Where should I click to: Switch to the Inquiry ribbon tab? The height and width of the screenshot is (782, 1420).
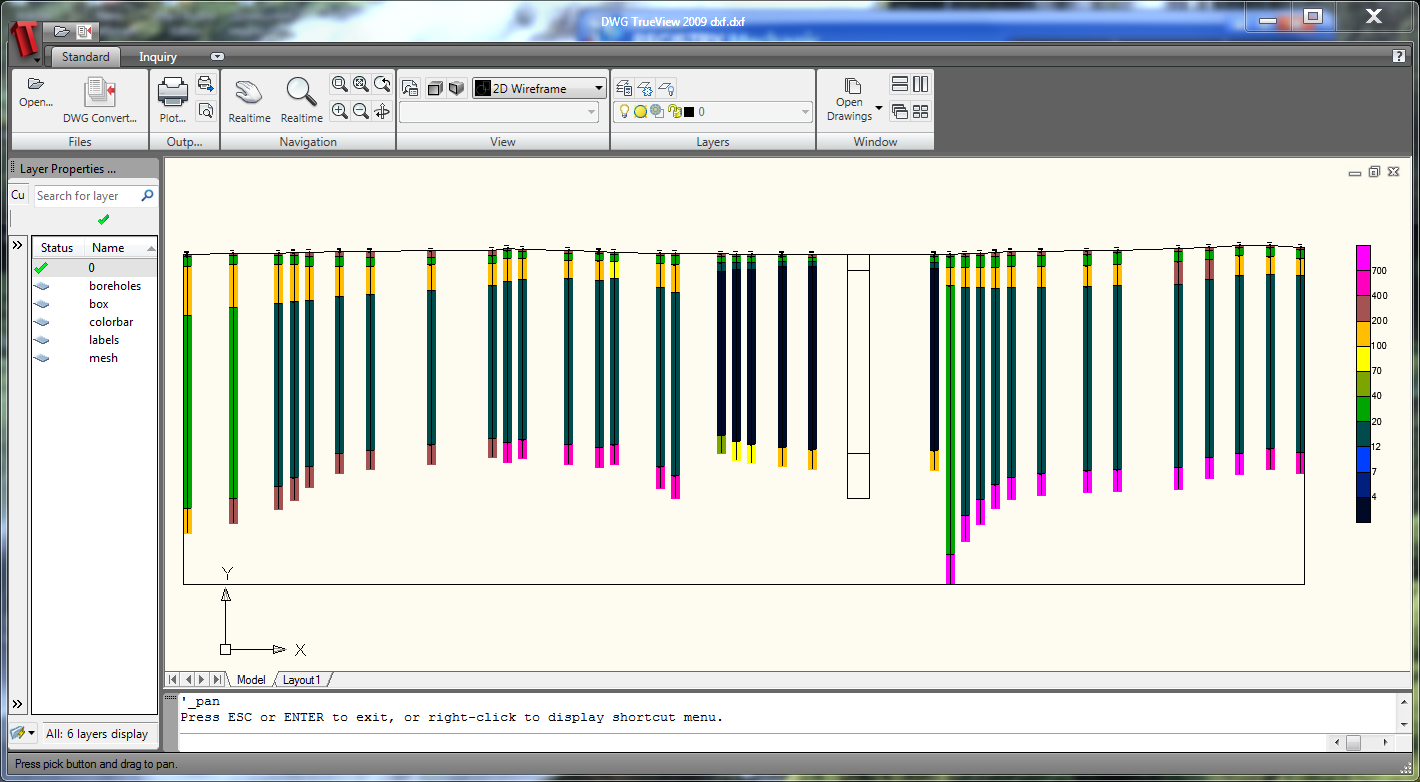click(158, 57)
